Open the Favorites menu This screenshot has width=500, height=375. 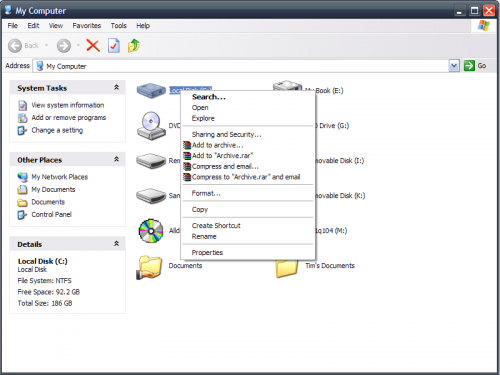click(x=87, y=26)
